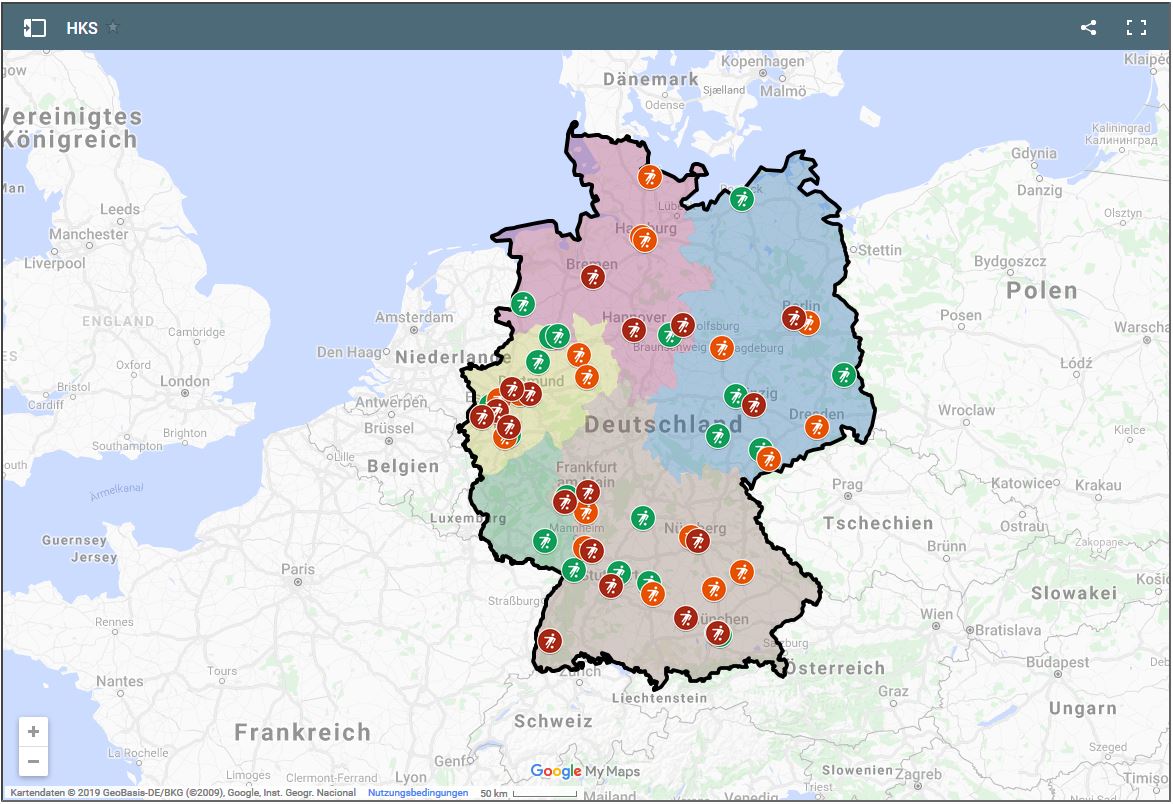Select the green marker near Rostock

[x=741, y=200]
